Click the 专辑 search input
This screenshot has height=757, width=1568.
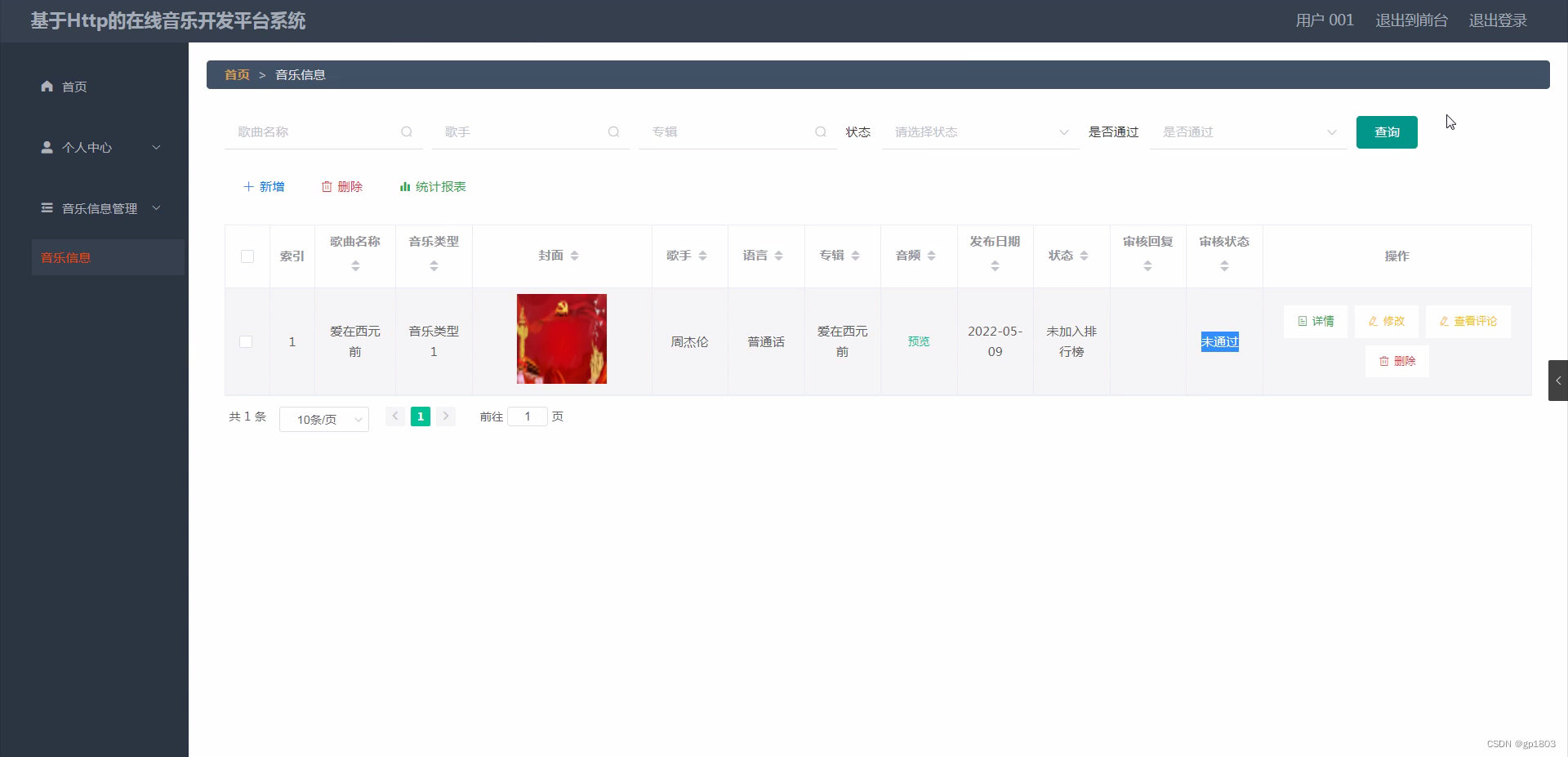click(x=737, y=131)
